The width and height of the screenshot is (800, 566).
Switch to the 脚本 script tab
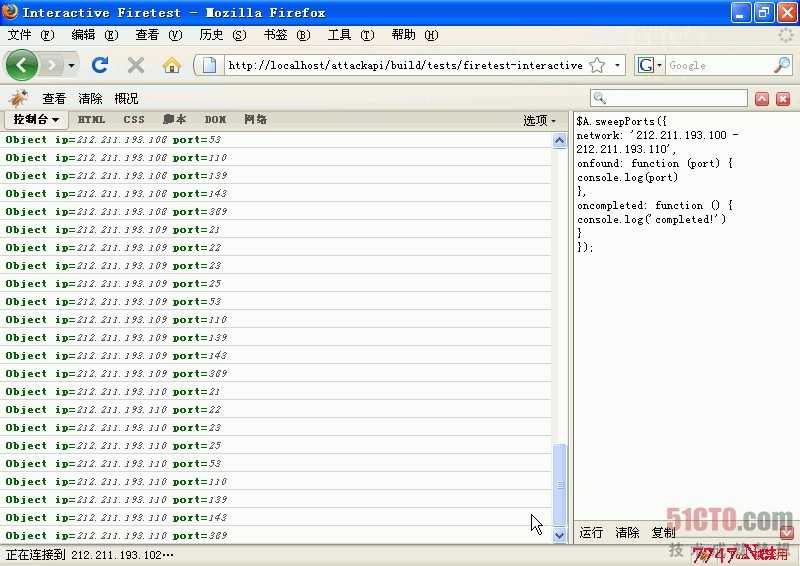(x=174, y=119)
